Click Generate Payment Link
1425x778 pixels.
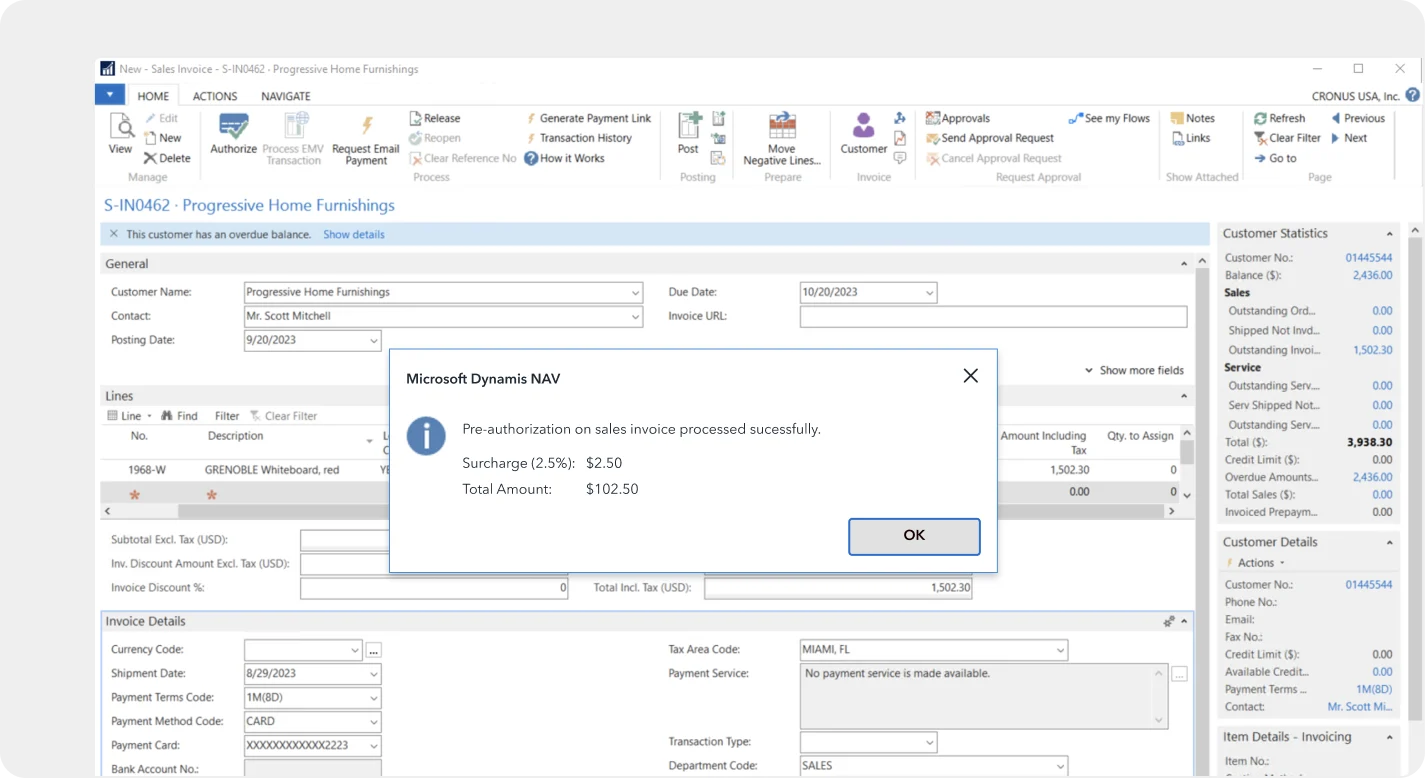588,118
